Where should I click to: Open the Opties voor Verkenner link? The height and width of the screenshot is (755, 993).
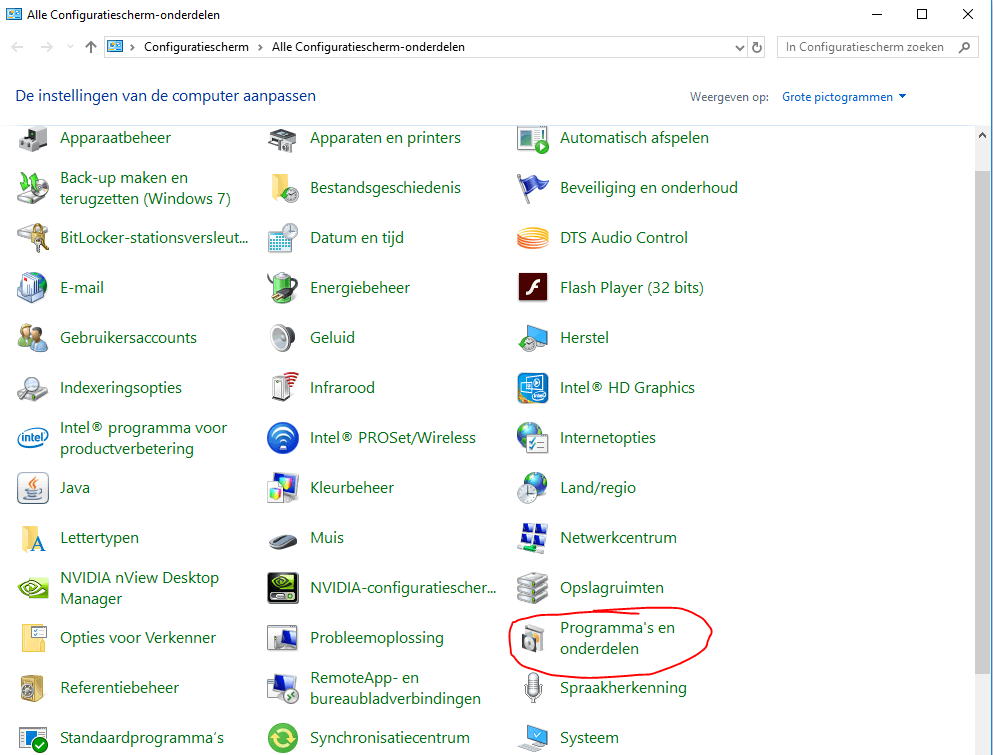(x=138, y=638)
